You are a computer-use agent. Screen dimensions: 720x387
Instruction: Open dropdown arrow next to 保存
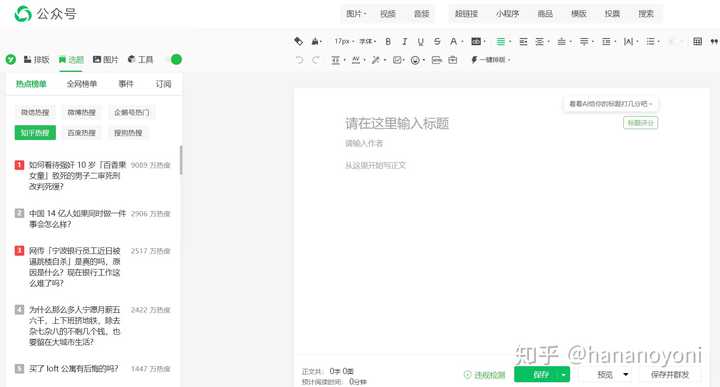pos(563,375)
